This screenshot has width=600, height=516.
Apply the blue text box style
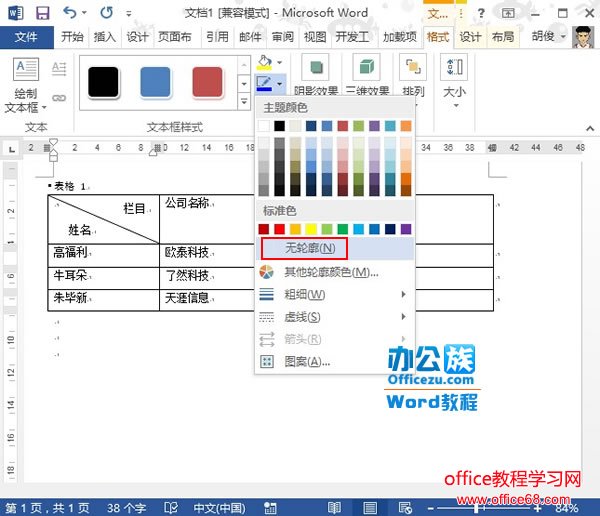tap(155, 82)
